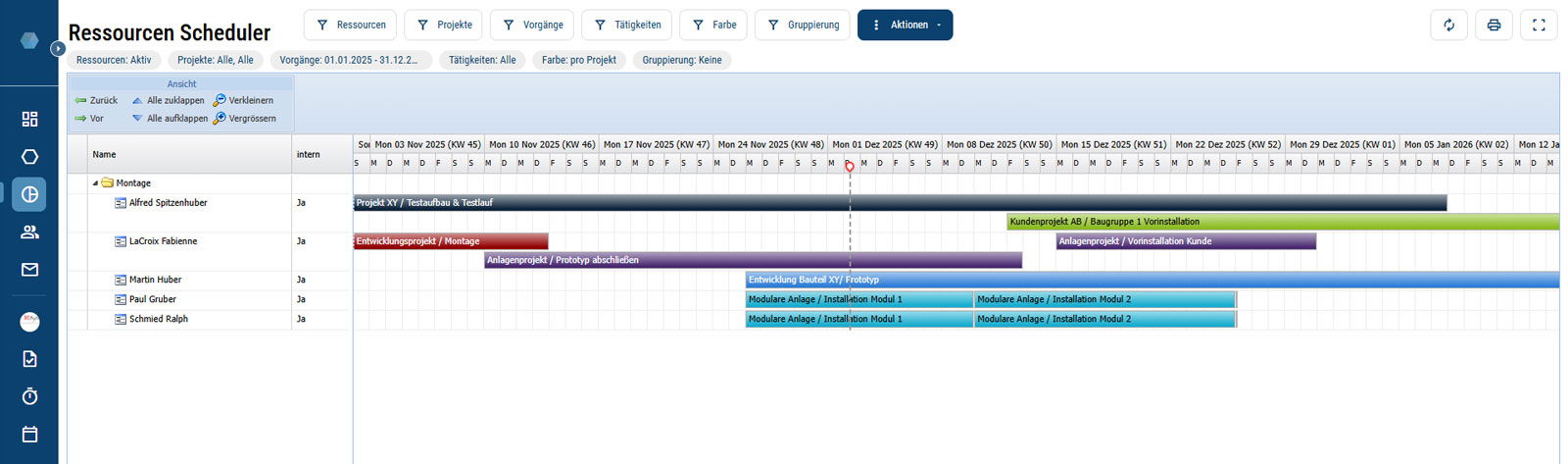The image size is (1568, 464).
Task: Open the mail envelope icon in the sidebar
Action: [29, 270]
